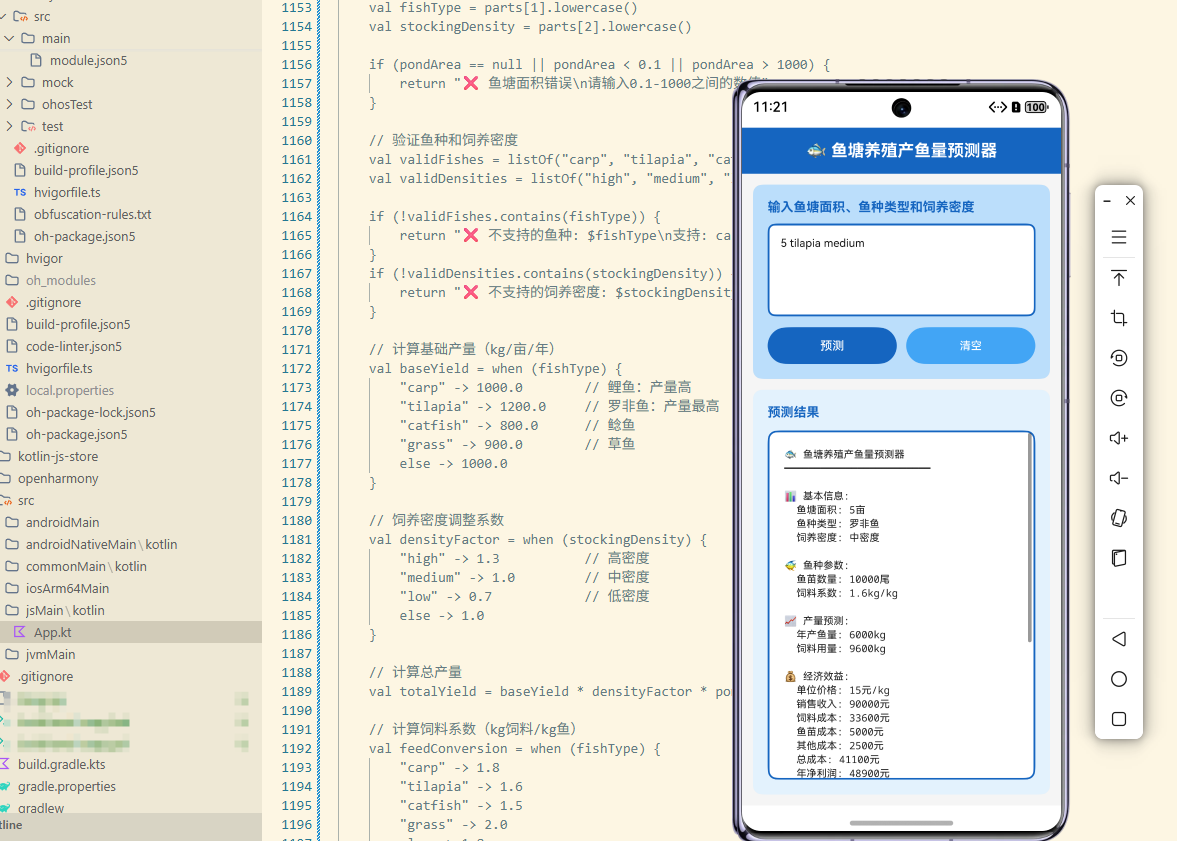Click the emulator volume up icon
This screenshot has height=841, width=1177.
[1118, 438]
